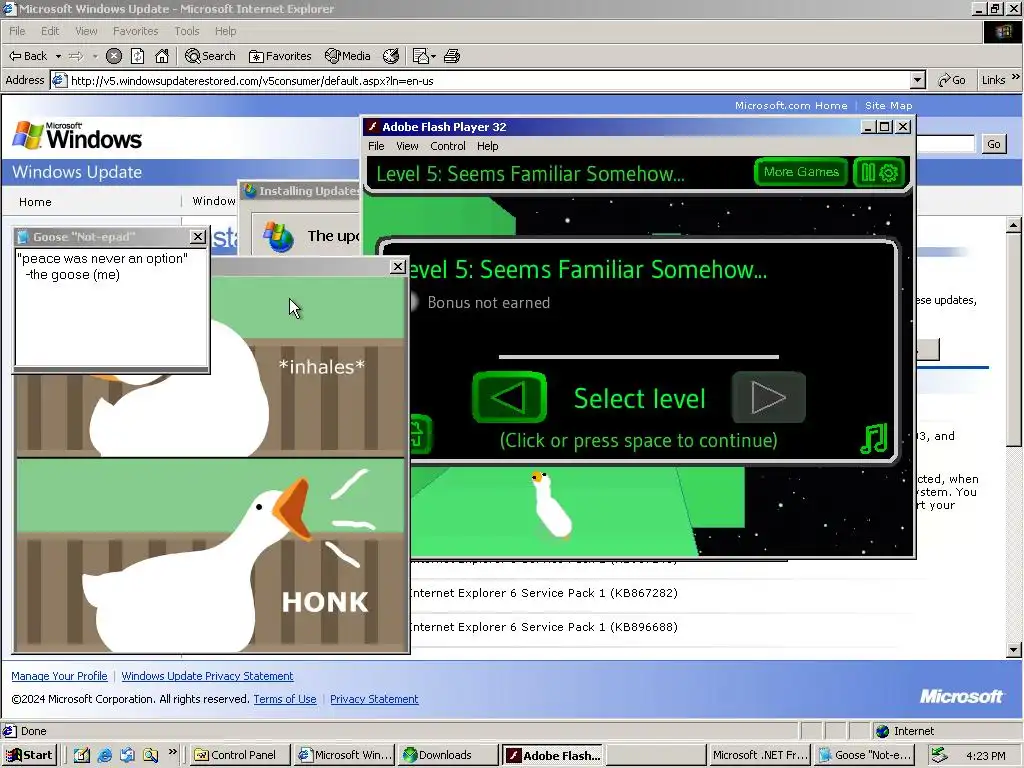The image size is (1024, 768).
Task: Click the History icon in IE toolbar
Action: click(391, 56)
